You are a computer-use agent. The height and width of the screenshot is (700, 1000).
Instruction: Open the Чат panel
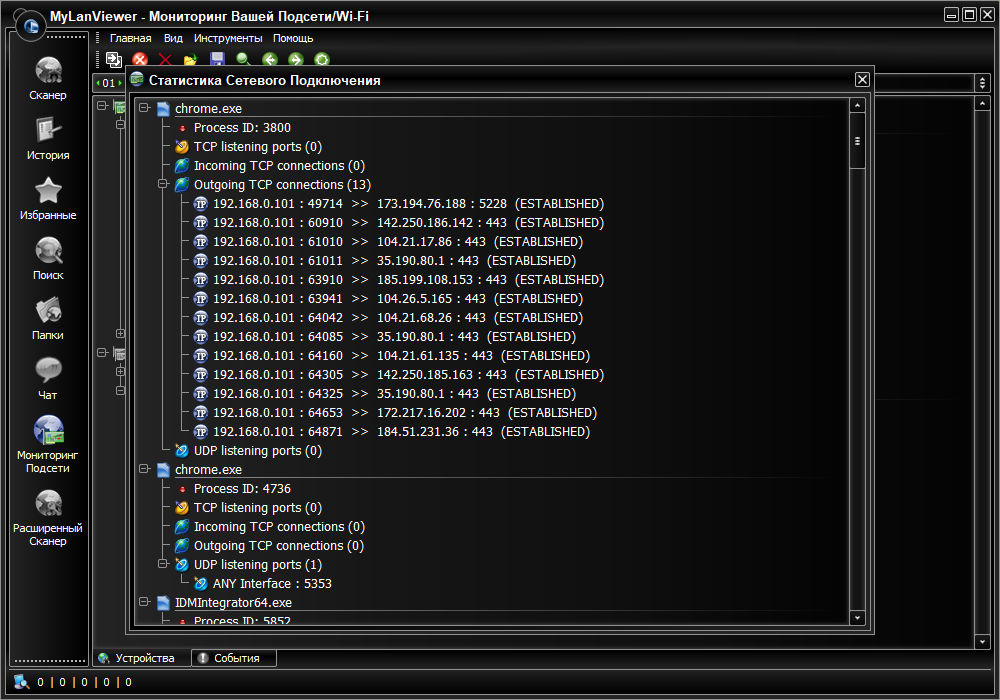coord(48,379)
